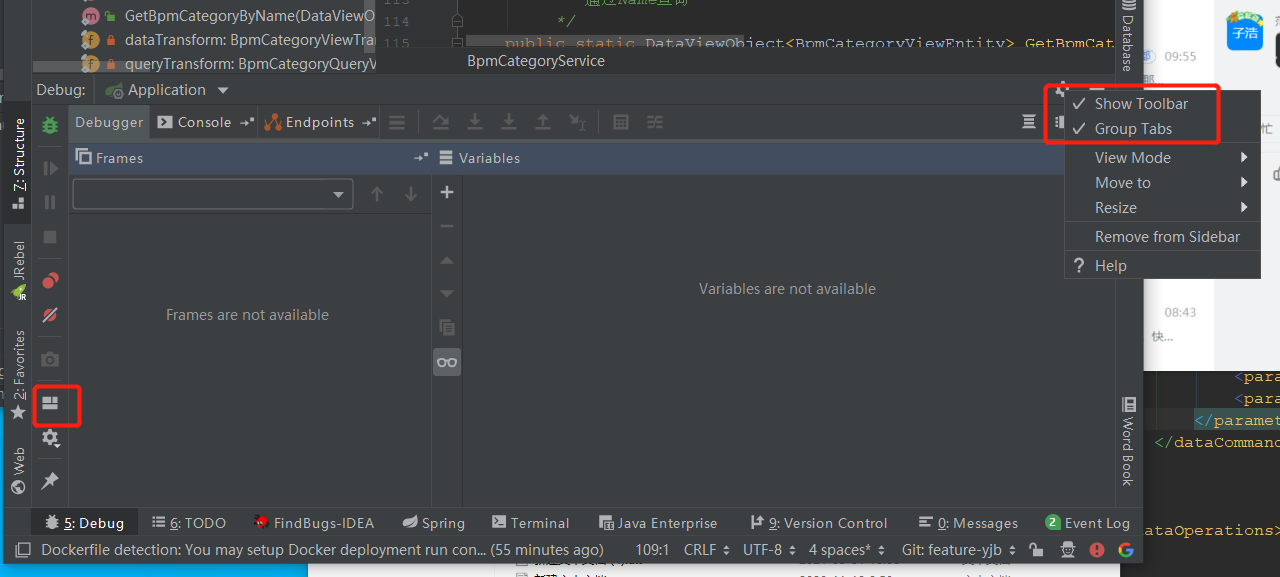This screenshot has width=1280, height=577.
Task: Click the Duplicate Watch copy icon
Action: [447, 327]
